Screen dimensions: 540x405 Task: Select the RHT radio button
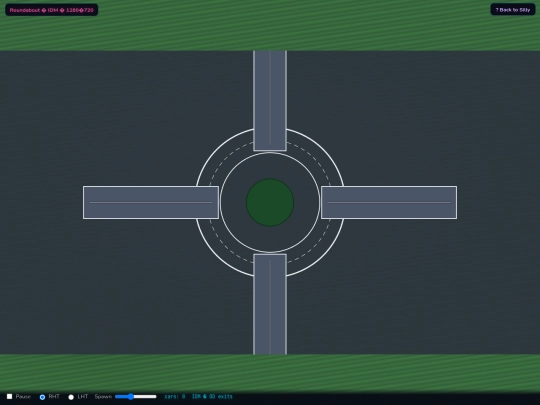[x=42, y=397]
